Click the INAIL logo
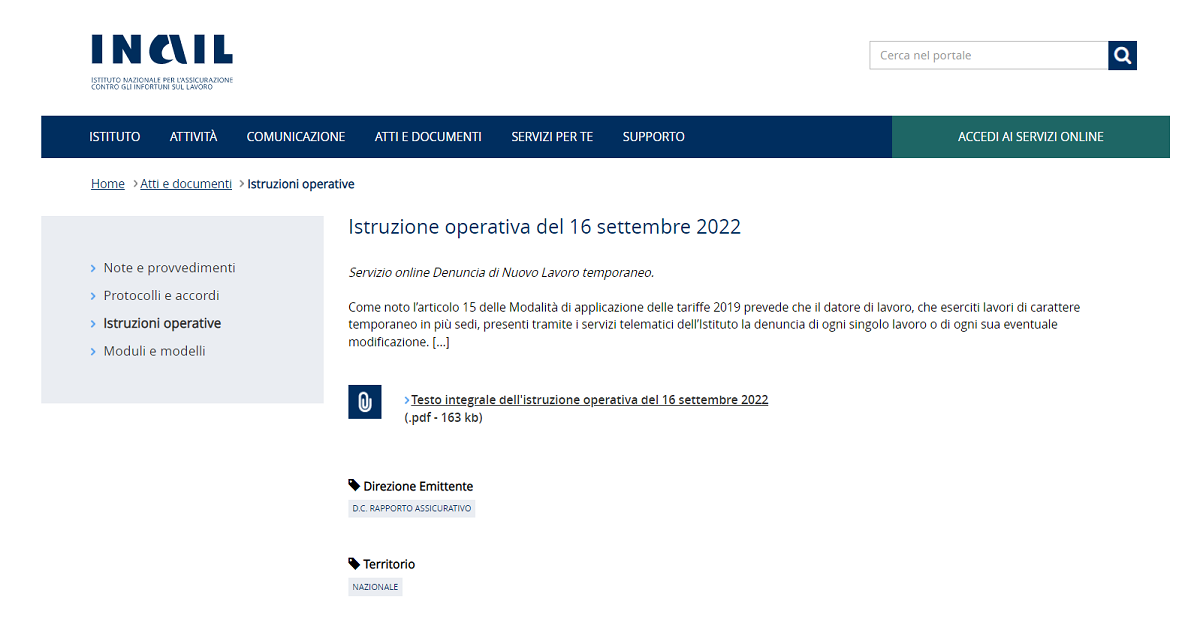 click(x=162, y=62)
